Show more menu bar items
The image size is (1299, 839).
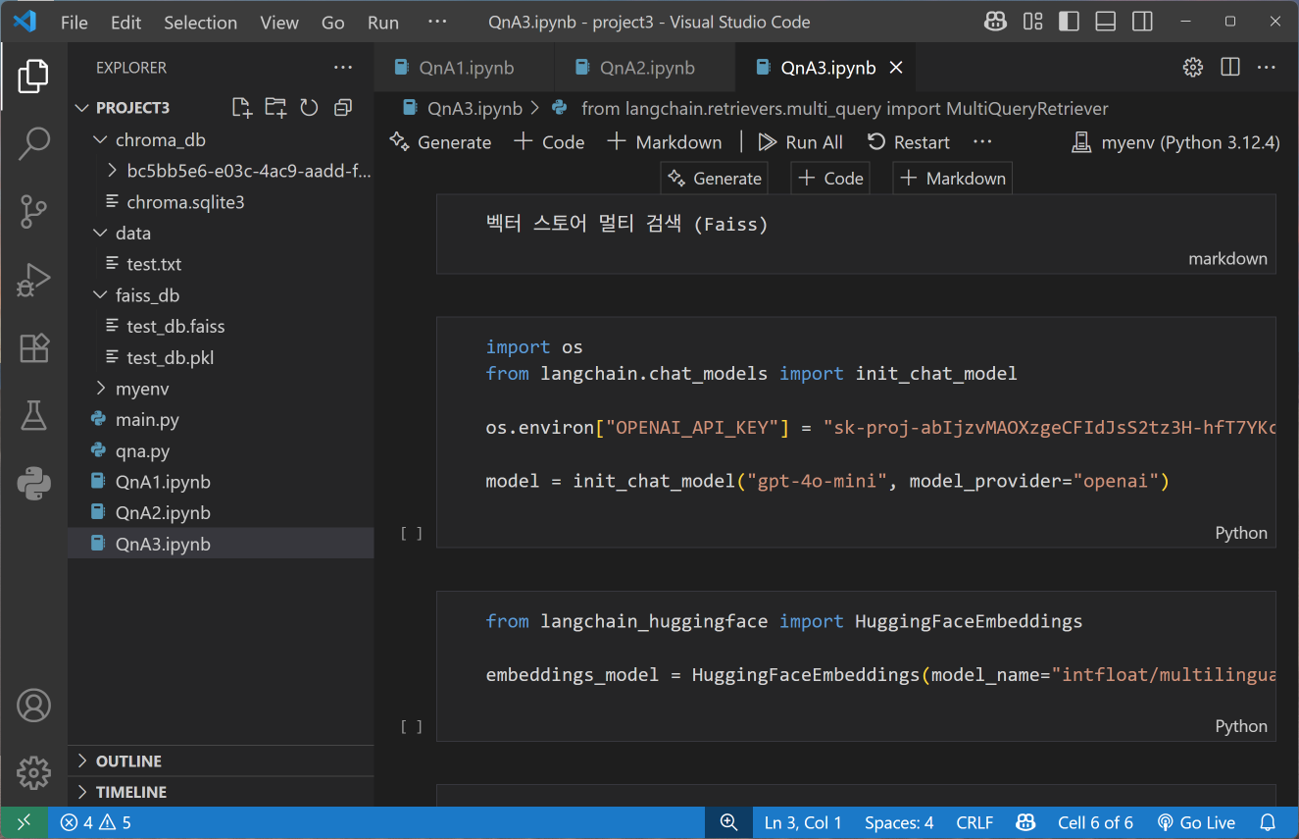437,22
